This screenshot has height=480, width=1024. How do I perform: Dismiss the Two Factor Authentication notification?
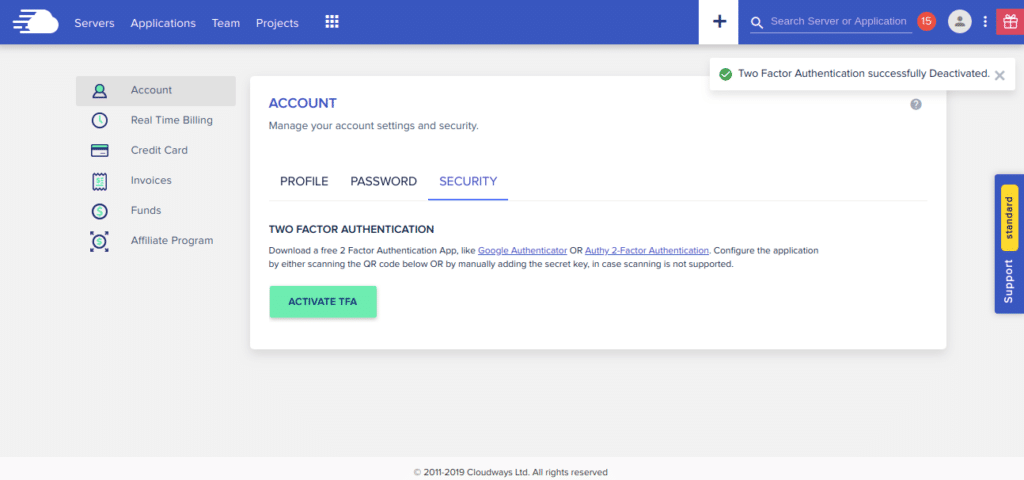tap(999, 75)
